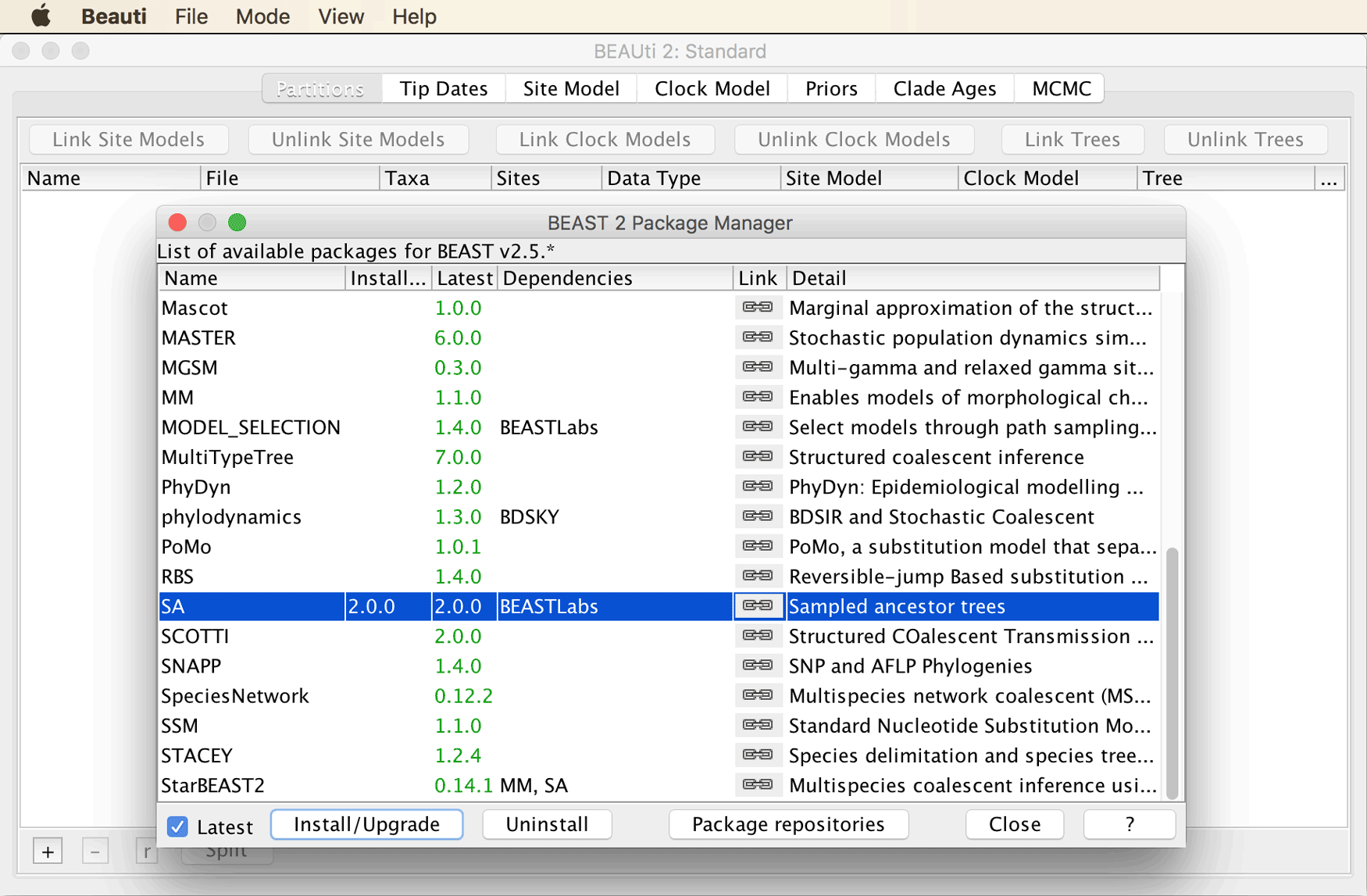Select the PhyDyn package name
1367x896 pixels.
pos(196,487)
